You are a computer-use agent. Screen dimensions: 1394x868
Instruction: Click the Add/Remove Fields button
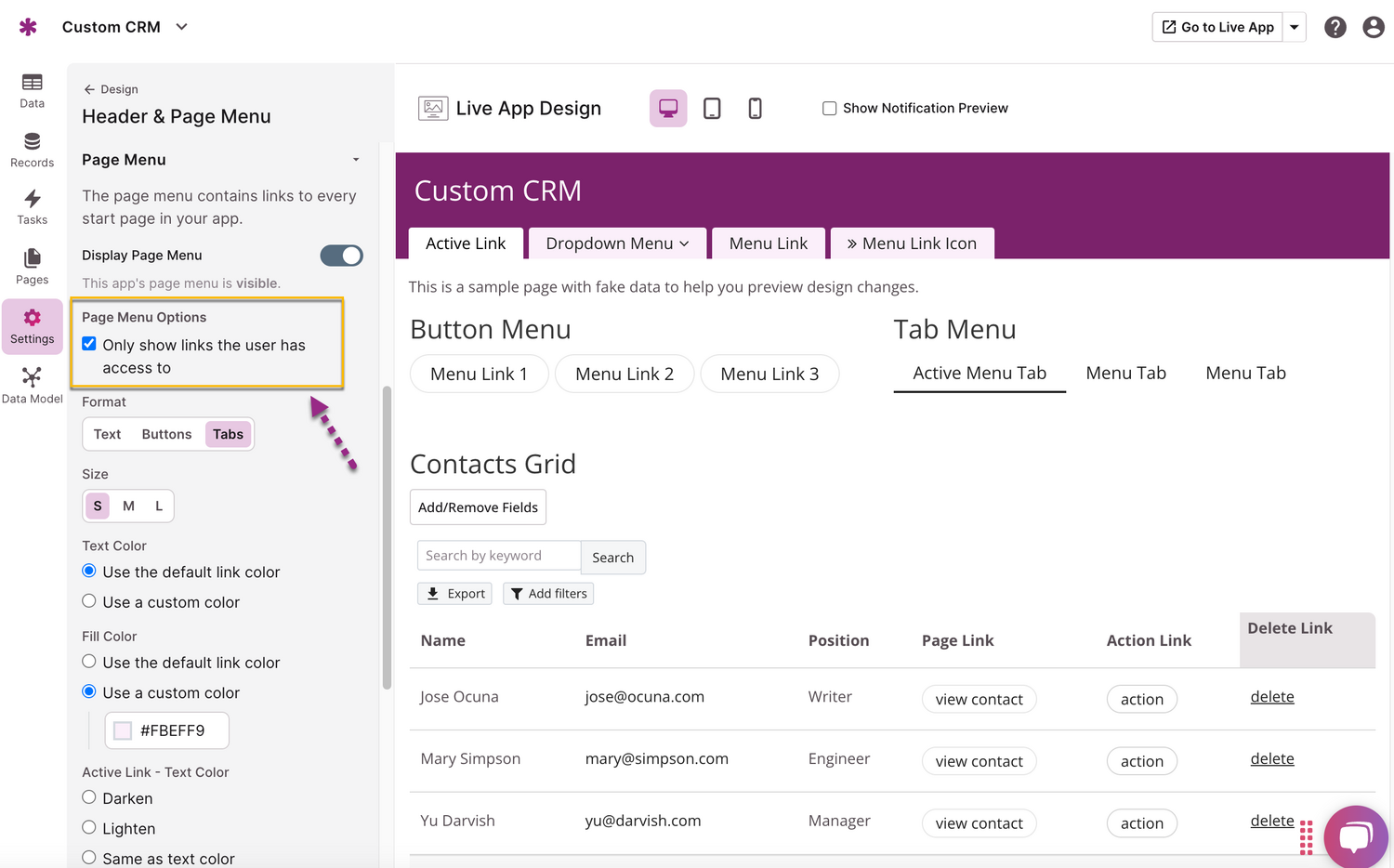[478, 507]
